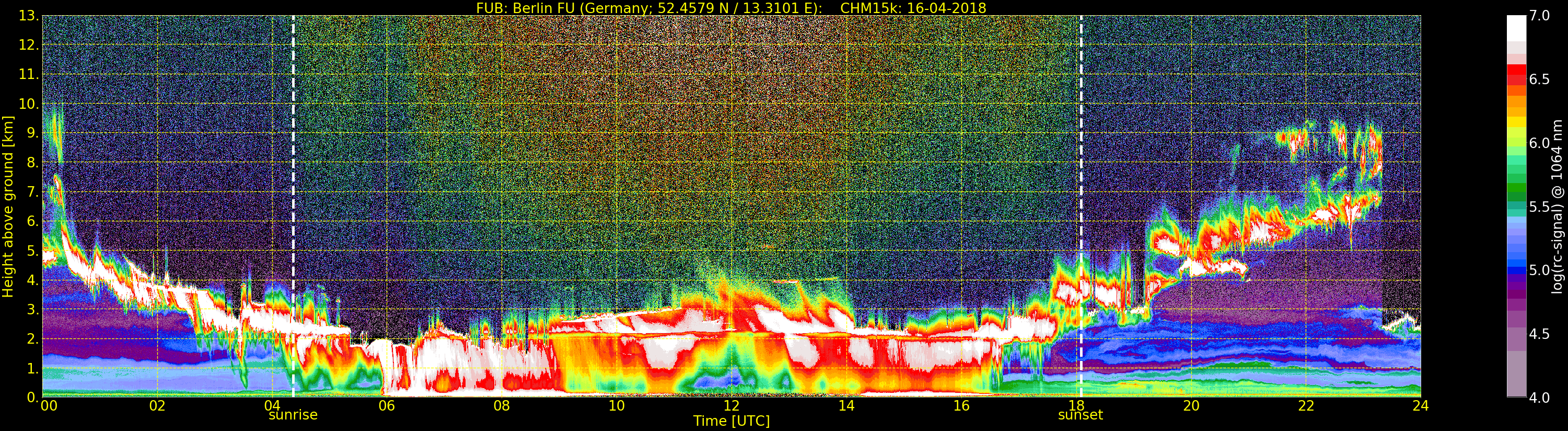The image size is (1568, 431).
Task: Click the 'Height above ground [km]' axis label
Action: (8, 206)
